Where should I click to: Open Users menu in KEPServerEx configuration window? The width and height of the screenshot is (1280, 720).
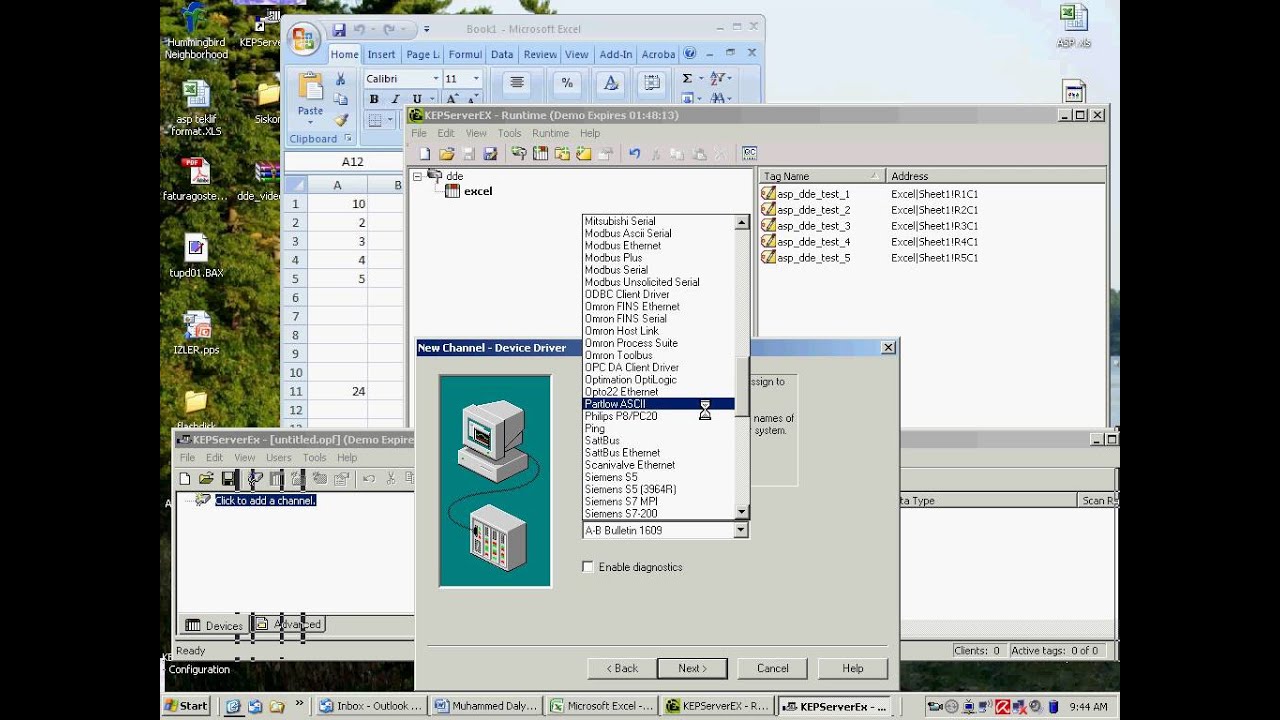click(x=279, y=458)
